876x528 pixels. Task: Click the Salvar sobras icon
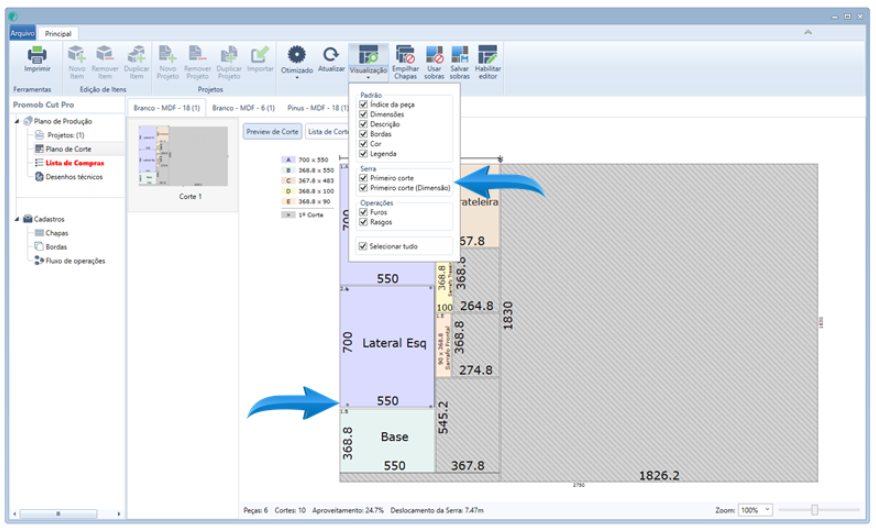point(460,54)
